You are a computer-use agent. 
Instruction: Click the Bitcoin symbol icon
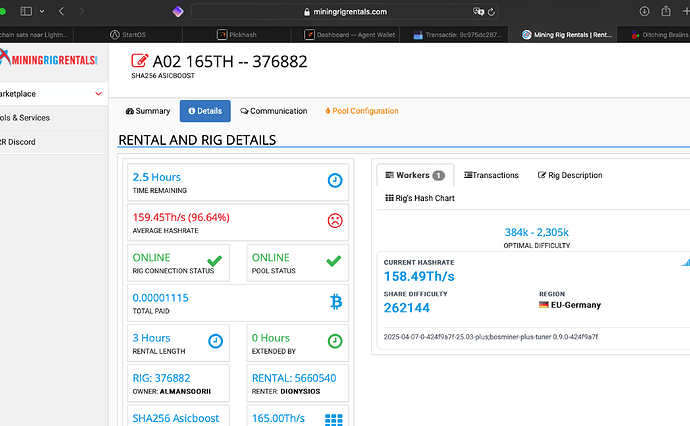coord(336,302)
